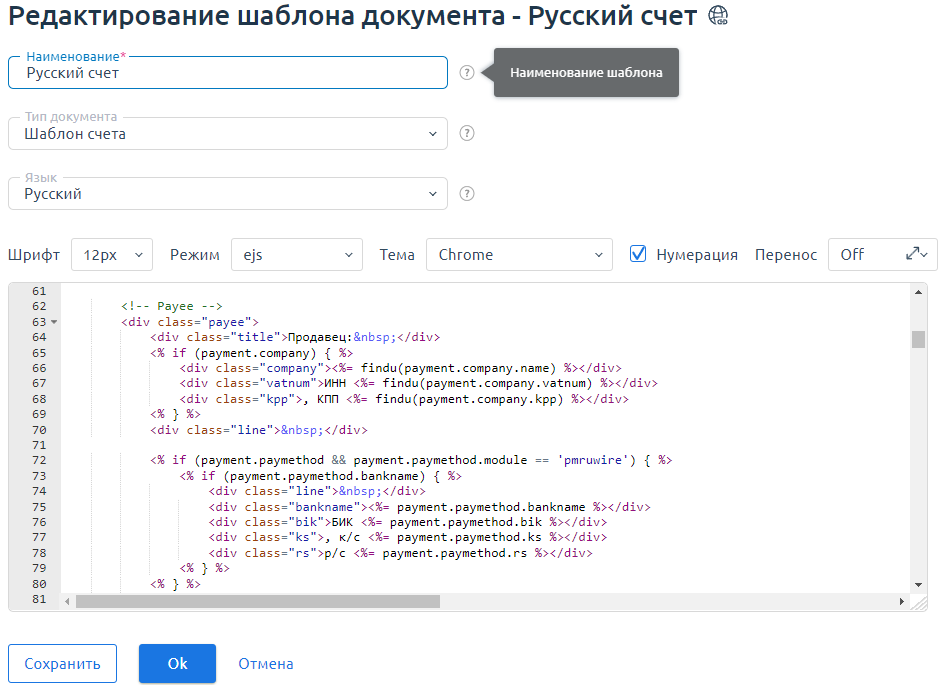Viewport: 944px width, 685px height.
Task: Click the globe icon beside the page title
Action: tap(718, 15)
